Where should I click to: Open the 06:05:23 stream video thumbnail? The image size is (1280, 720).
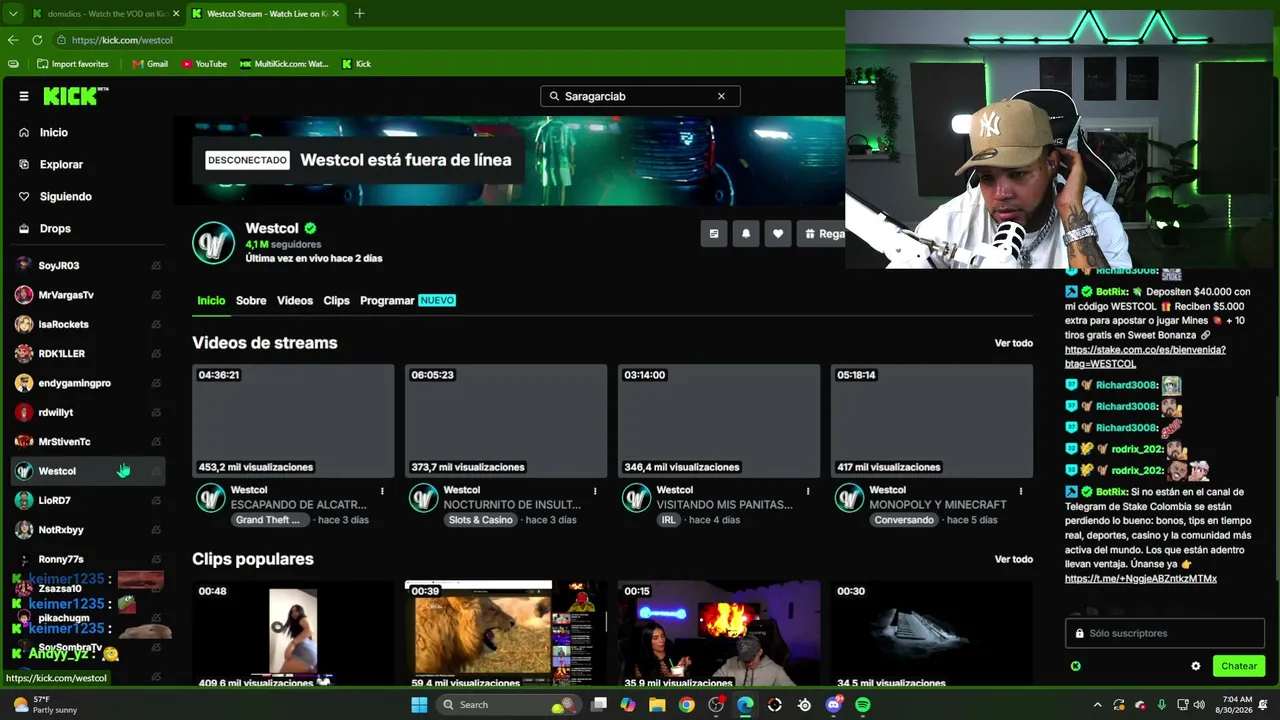click(506, 421)
